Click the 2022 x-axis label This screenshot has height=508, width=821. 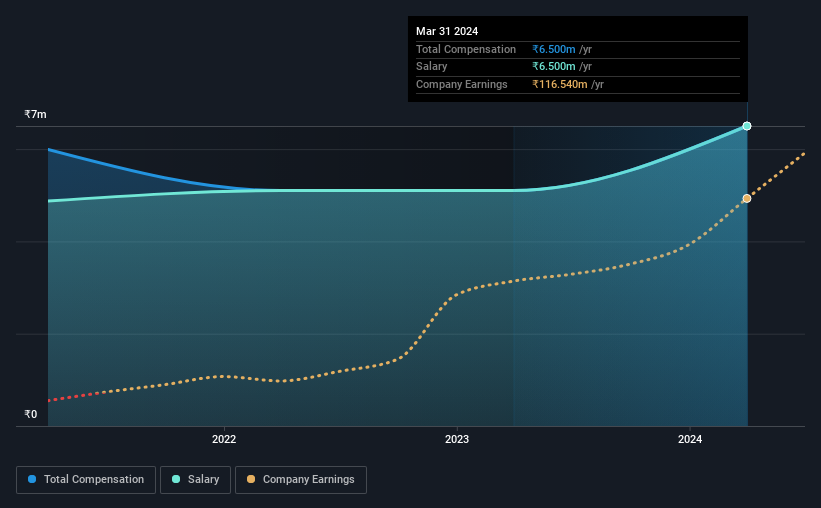(224, 439)
